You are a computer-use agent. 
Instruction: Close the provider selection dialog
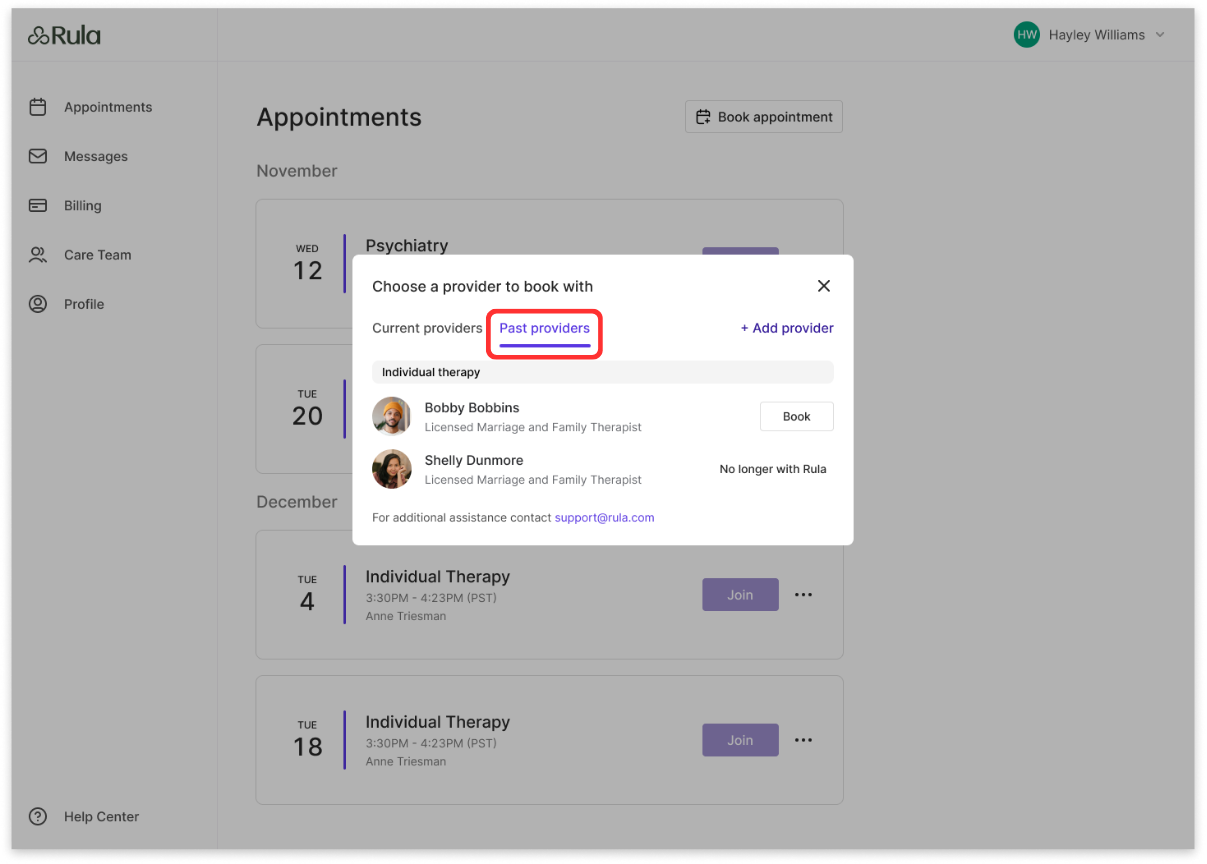824,286
